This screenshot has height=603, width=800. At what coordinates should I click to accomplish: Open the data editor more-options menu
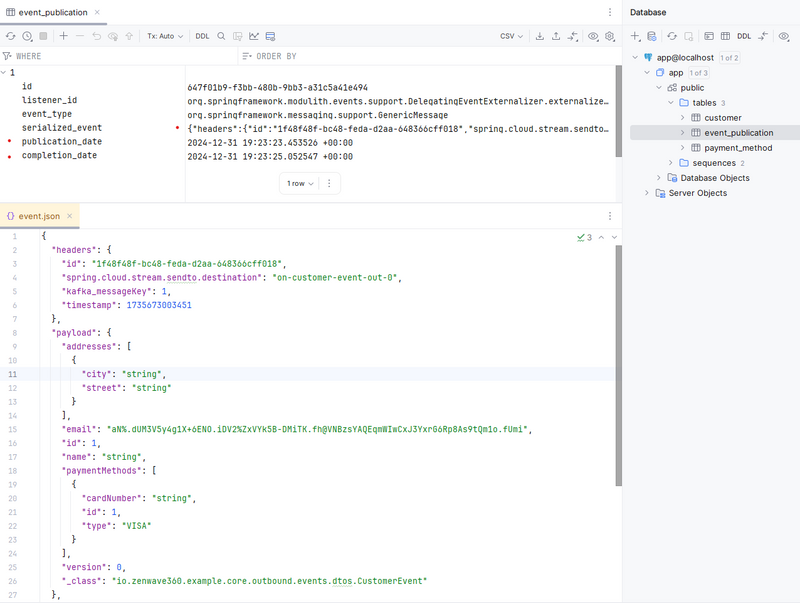click(610, 12)
